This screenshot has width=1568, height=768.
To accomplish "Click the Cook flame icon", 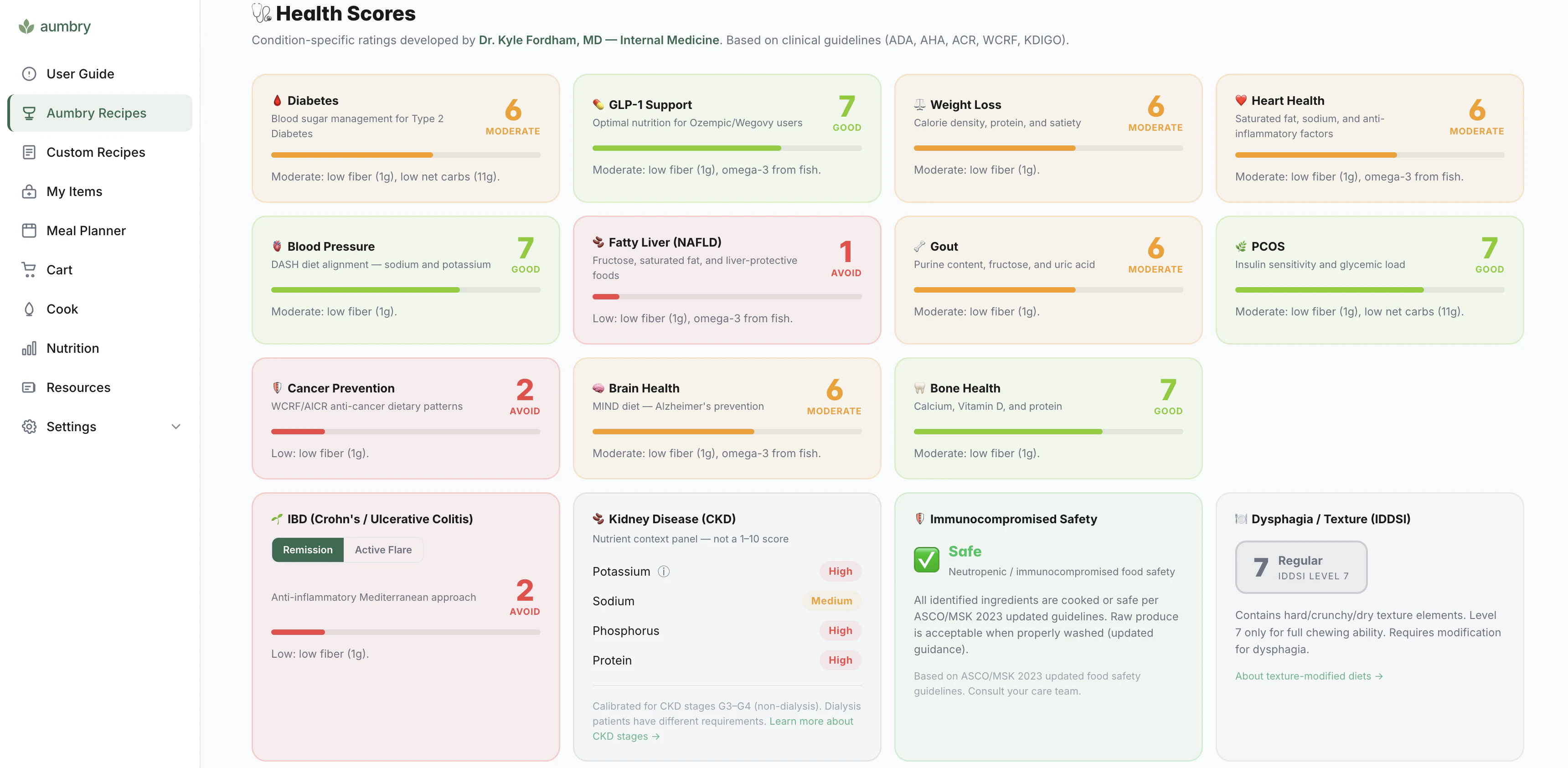I will [x=29, y=309].
